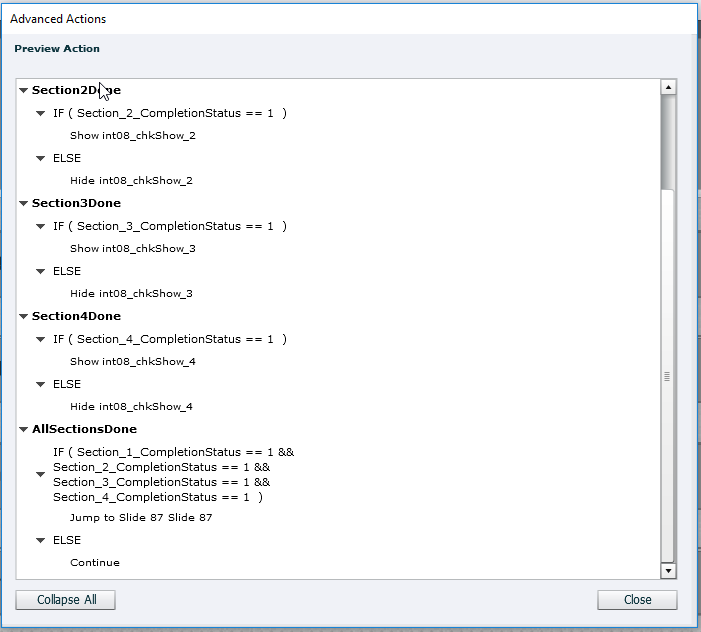
Task: Collapse IF Section_3_CompletionStatus condition
Action: (41, 227)
